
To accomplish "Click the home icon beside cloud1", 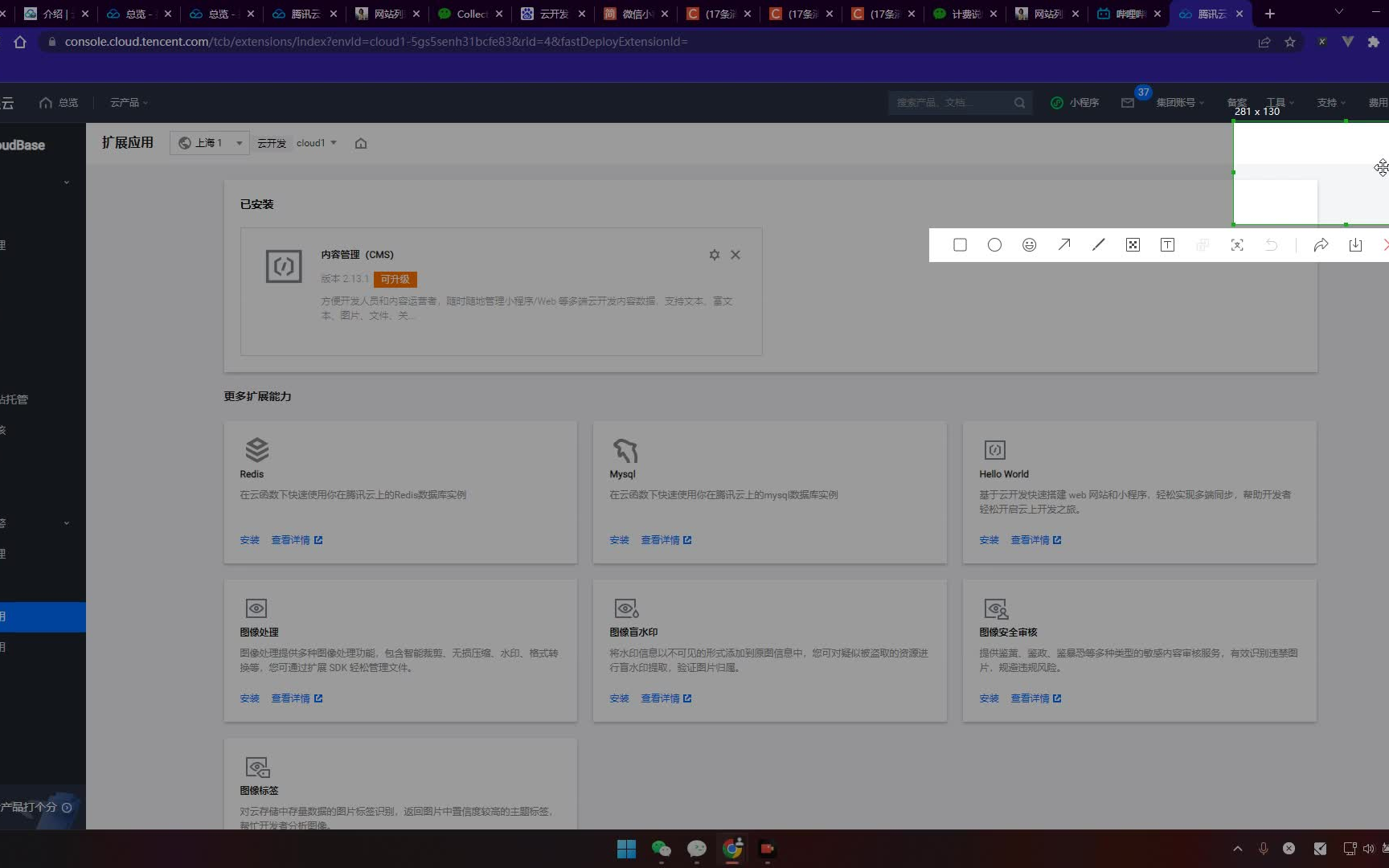I will point(361,143).
